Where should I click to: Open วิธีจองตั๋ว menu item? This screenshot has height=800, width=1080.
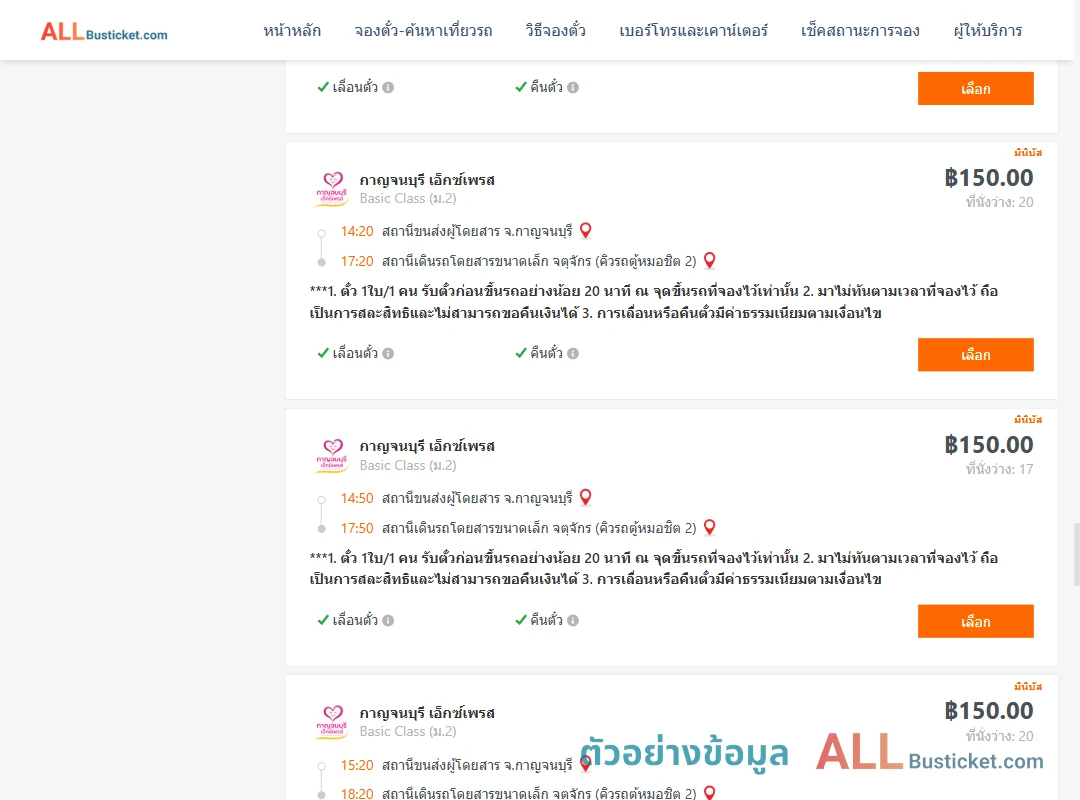pyautogui.click(x=555, y=31)
